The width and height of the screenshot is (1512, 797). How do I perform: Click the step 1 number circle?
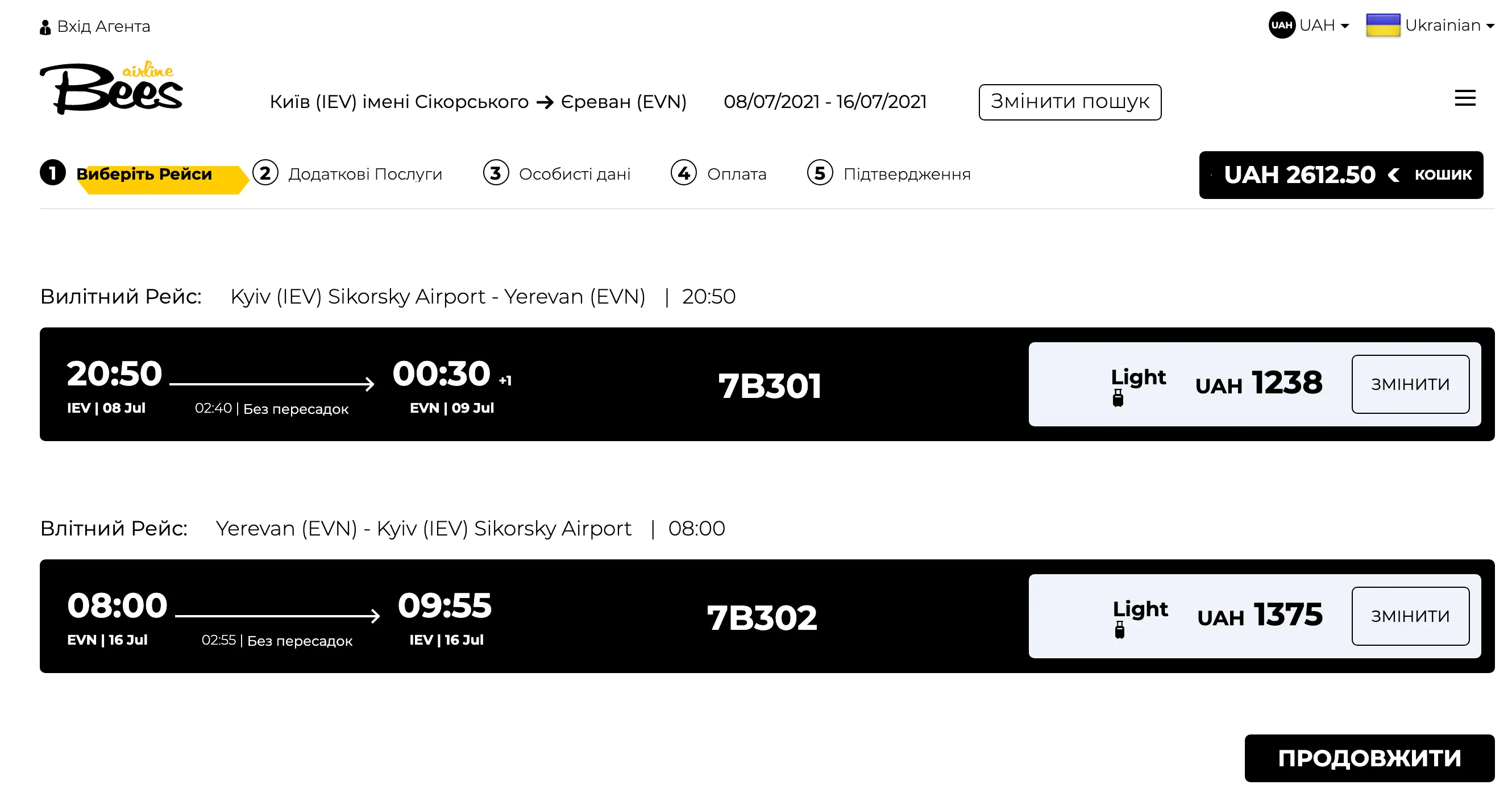coord(53,173)
